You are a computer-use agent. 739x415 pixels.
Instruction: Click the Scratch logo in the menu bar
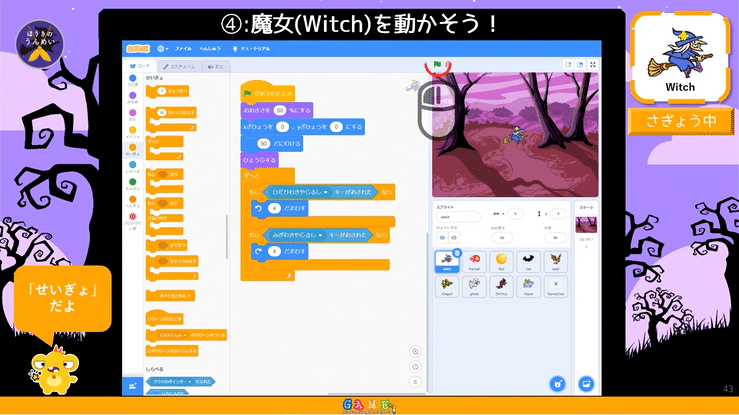click(x=137, y=49)
